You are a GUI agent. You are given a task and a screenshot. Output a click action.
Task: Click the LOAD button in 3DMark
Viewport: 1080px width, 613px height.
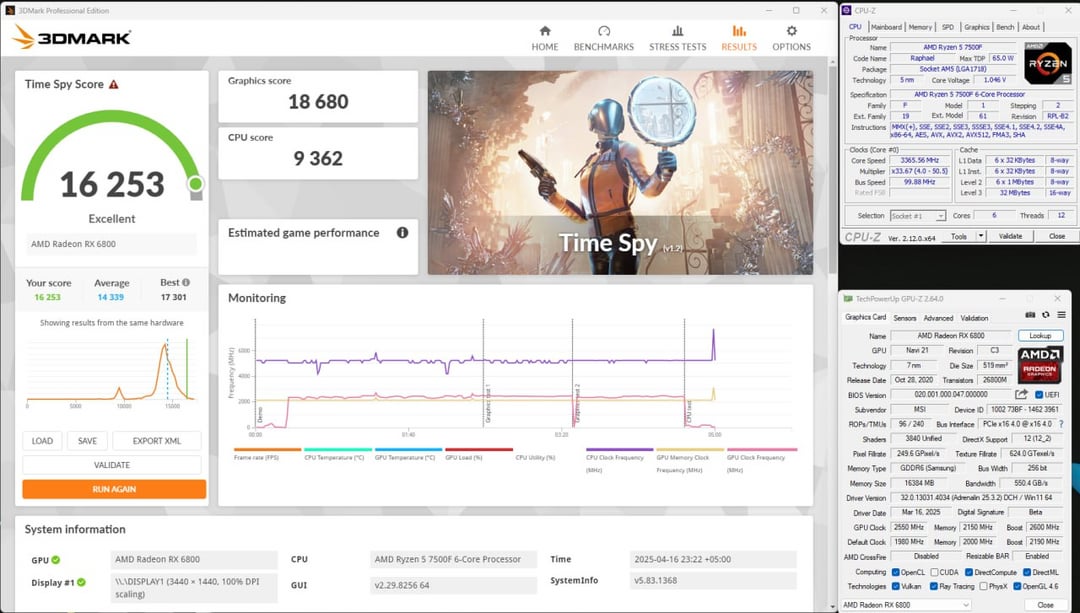tap(42, 441)
